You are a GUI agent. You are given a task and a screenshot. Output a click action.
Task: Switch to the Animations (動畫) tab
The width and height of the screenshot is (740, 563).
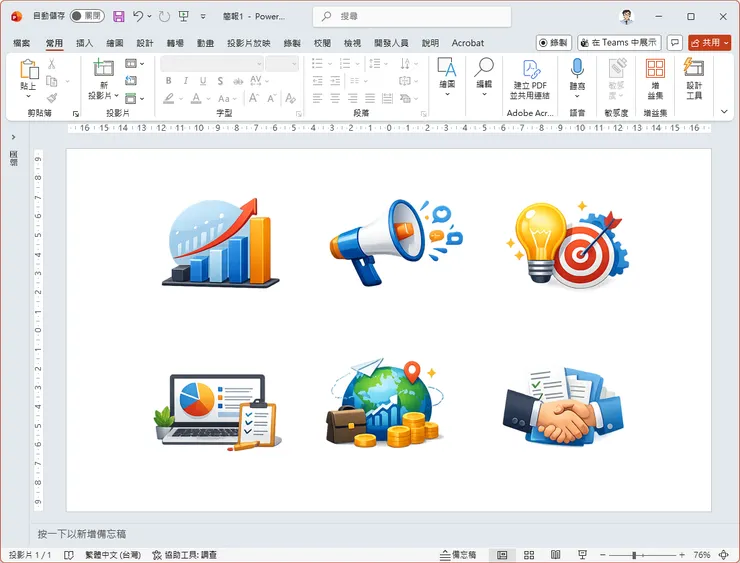[x=205, y=43]
